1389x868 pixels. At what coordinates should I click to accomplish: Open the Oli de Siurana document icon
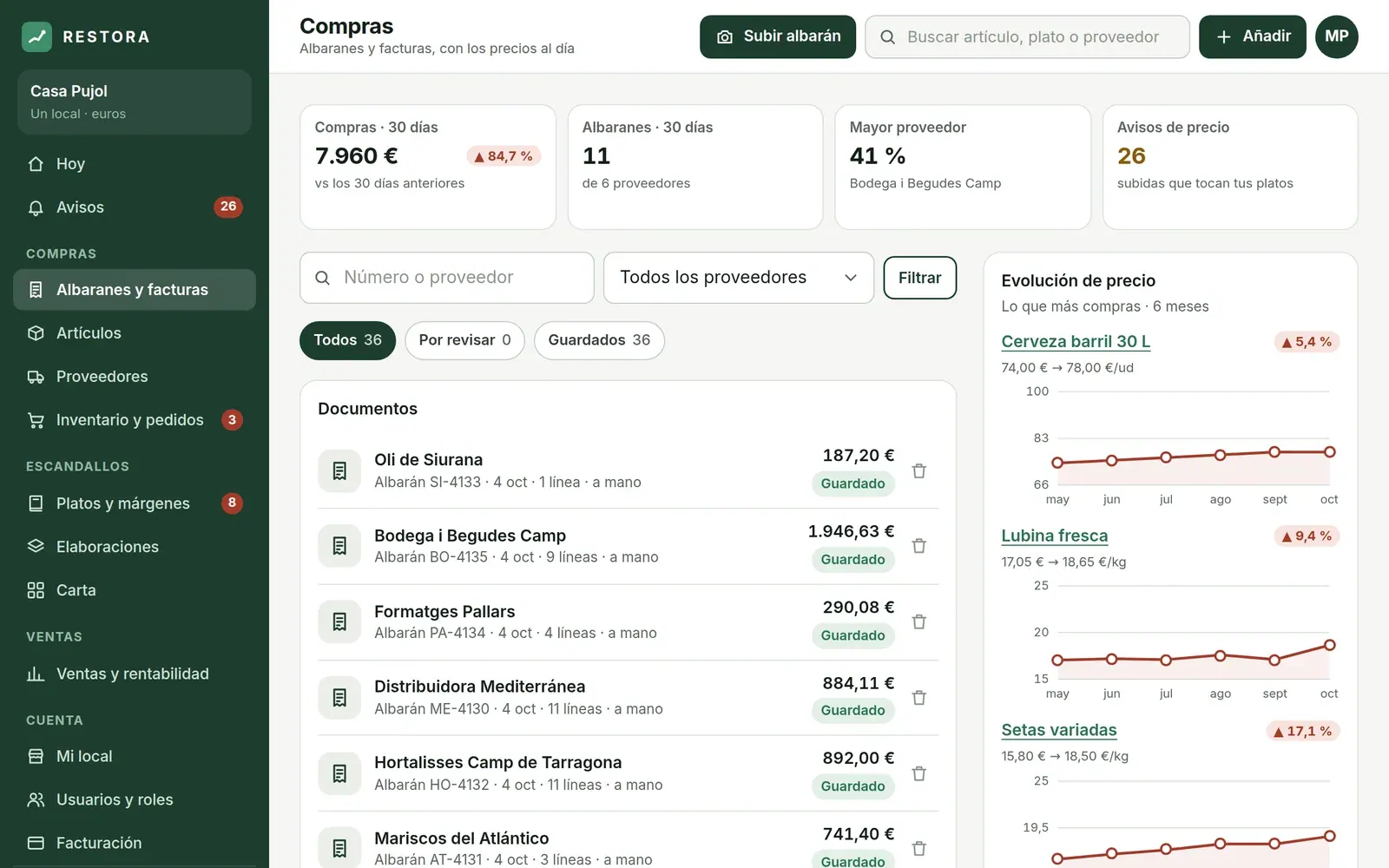(x=339, y=470)
